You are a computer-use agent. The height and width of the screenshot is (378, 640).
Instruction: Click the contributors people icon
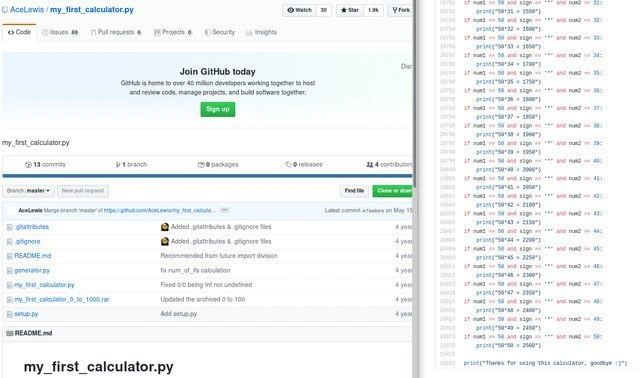click(x=370, y=165)
